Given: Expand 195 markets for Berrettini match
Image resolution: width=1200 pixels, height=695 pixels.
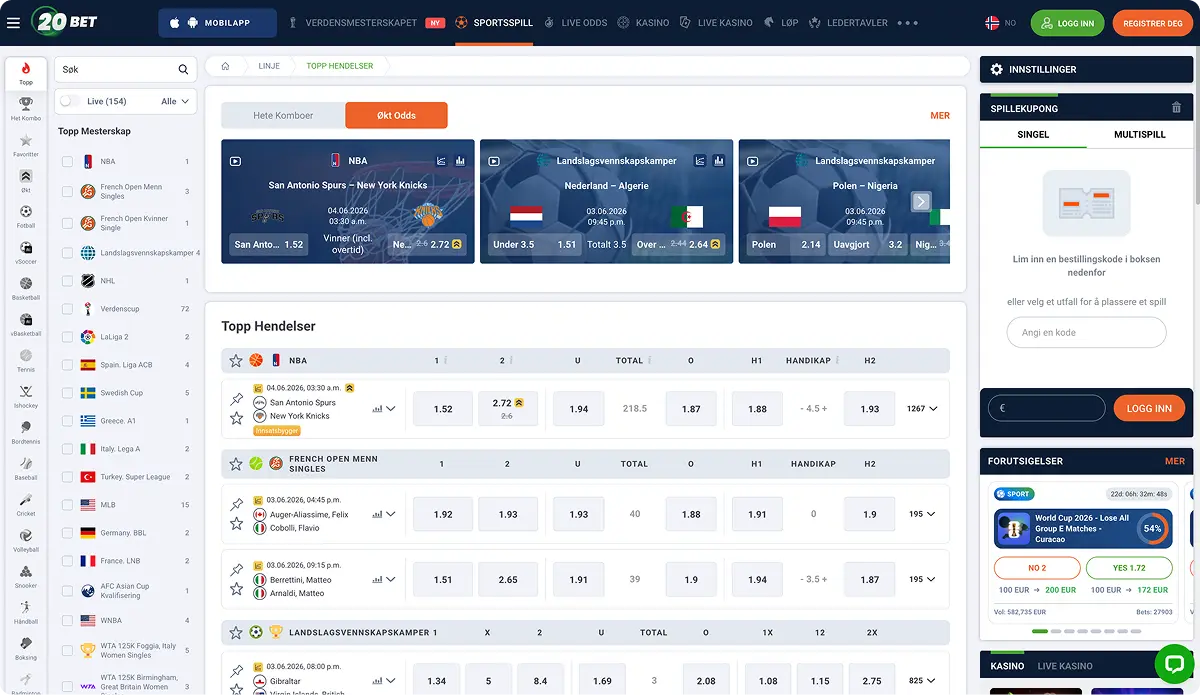Looking at the screenshot, I should coord(922,579).
